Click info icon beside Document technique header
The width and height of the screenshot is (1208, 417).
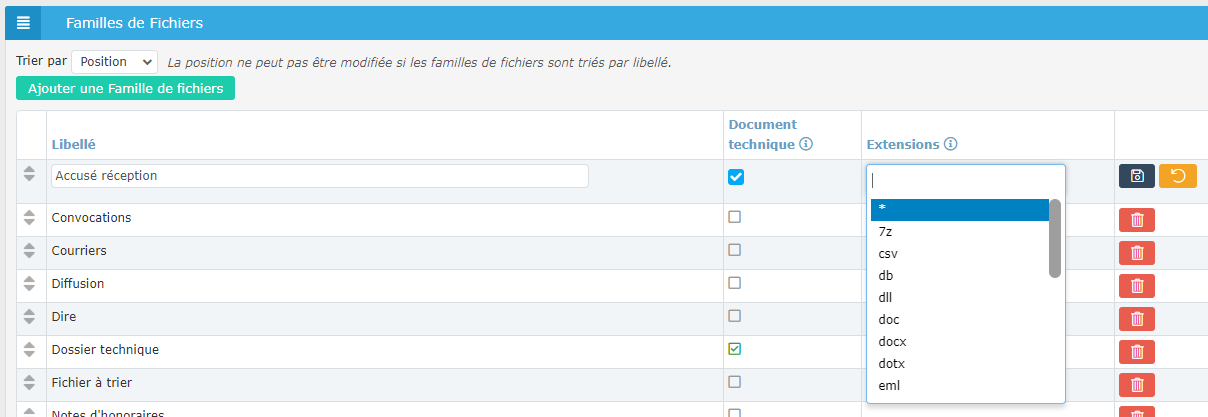point(806,144)
